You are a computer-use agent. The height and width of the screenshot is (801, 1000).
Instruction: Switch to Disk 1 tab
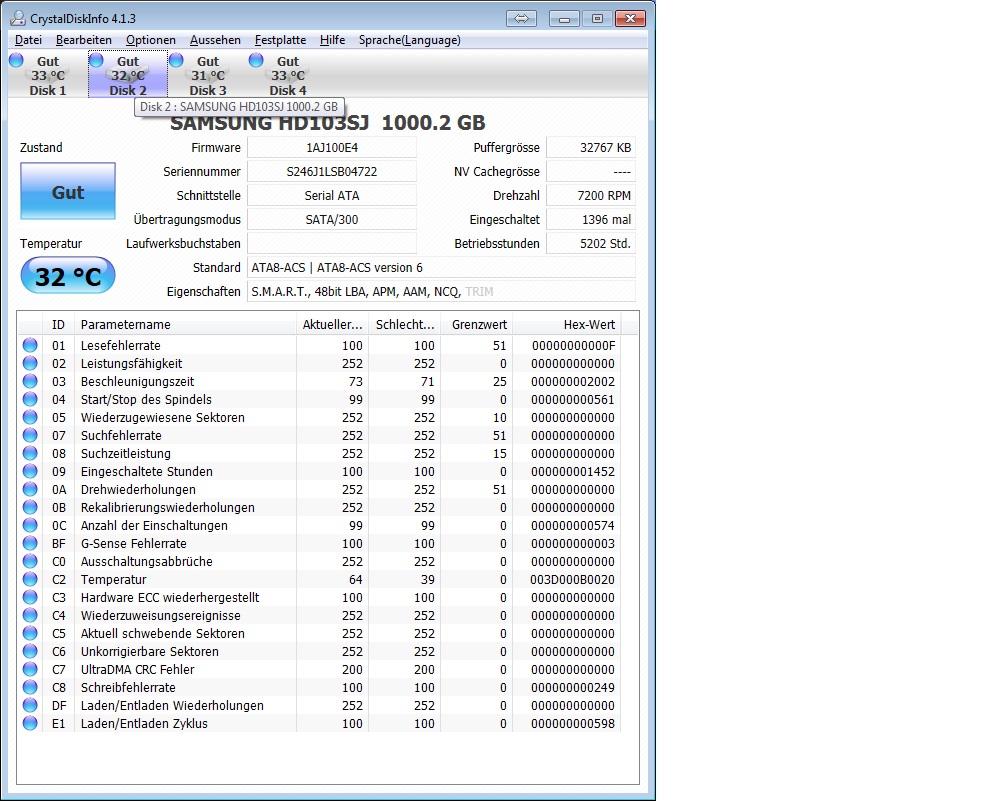48,75
